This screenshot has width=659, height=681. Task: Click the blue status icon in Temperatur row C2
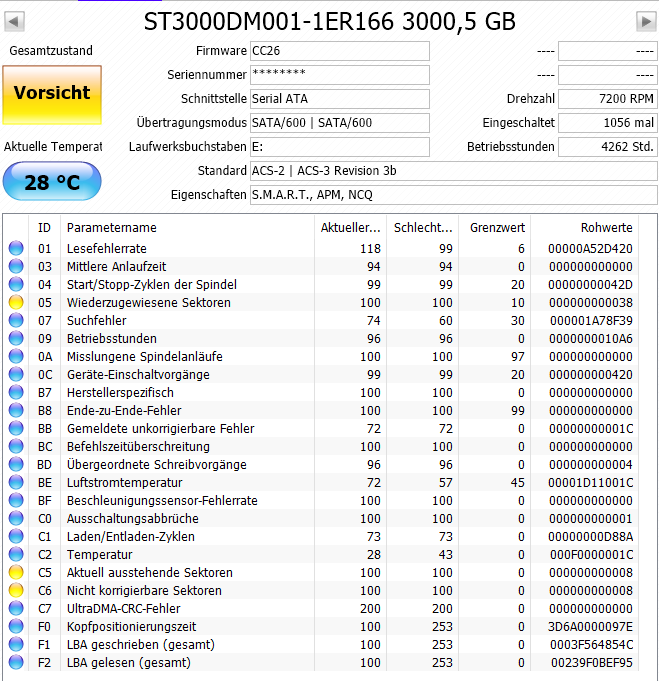click(16, 554)
